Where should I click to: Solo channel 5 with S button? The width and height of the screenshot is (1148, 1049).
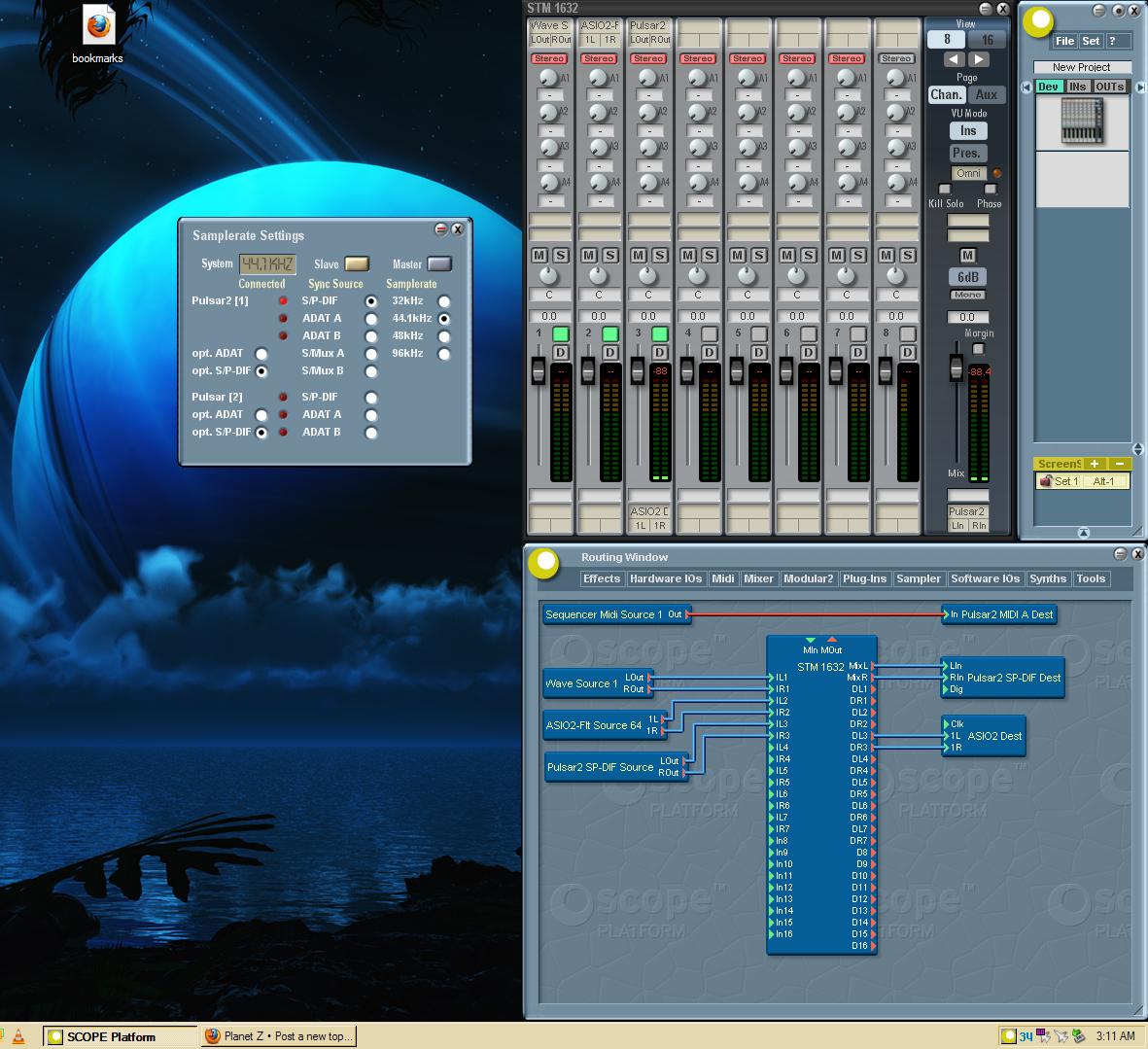759,256
